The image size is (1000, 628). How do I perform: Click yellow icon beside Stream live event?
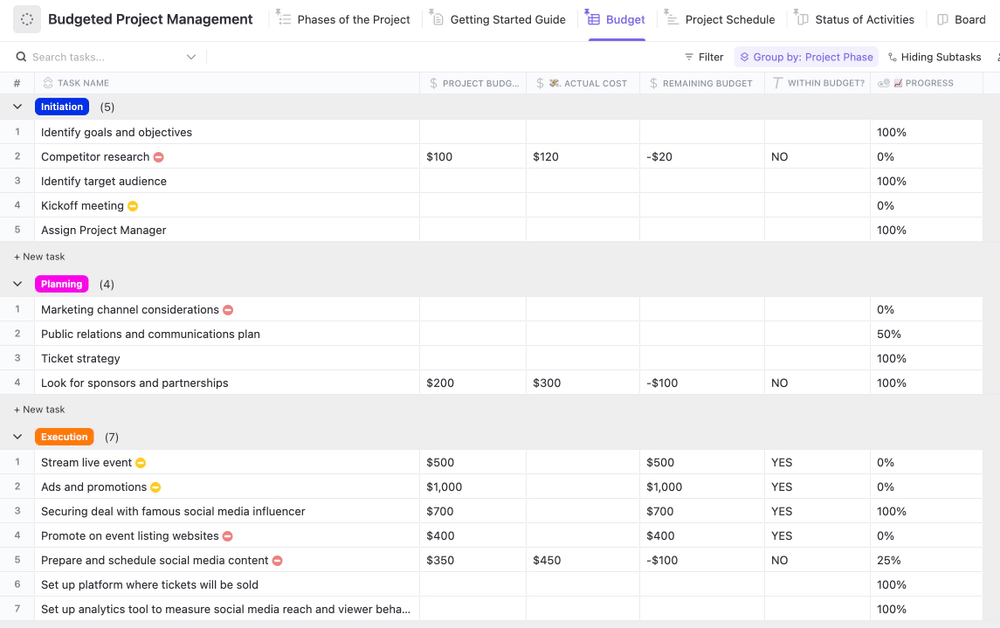click(x=141, y=463)
